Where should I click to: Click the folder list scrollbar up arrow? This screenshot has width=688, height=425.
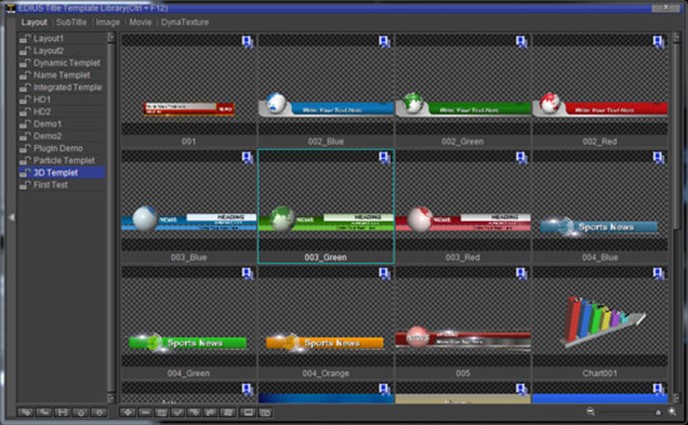pyautogui.click(x=111, y=38)
